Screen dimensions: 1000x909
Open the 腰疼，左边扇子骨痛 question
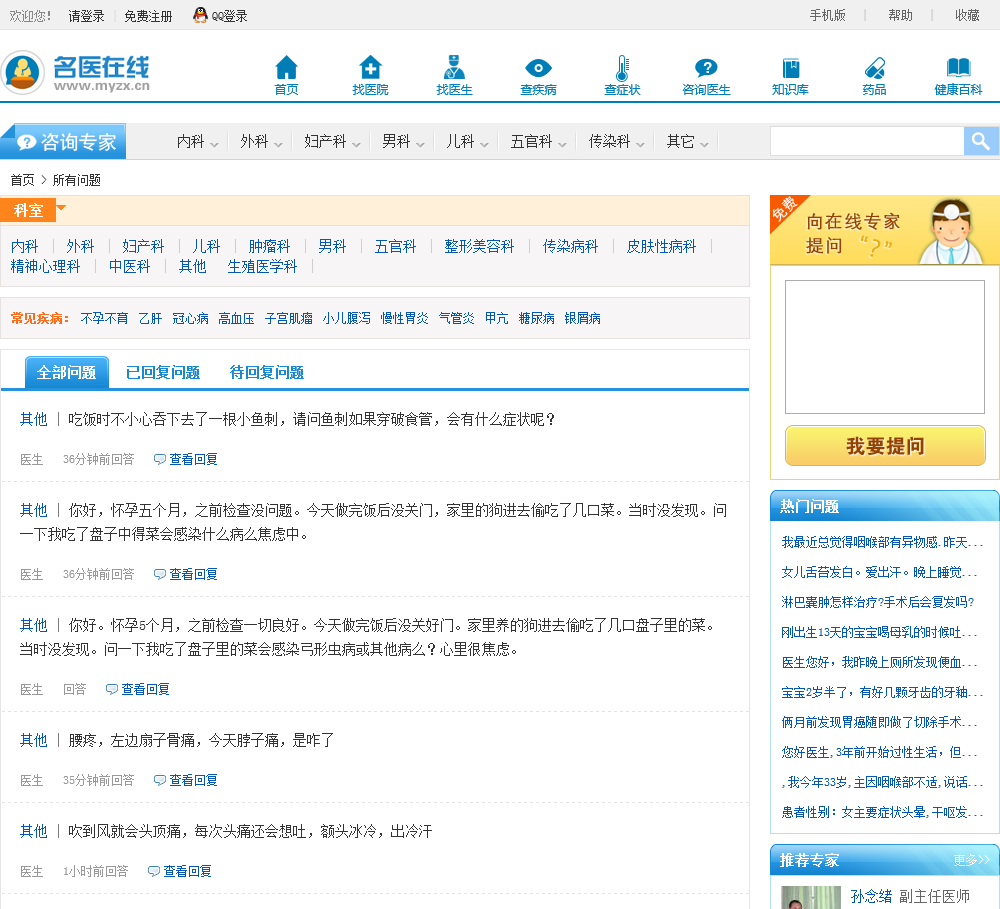click(x=201, y=741)
